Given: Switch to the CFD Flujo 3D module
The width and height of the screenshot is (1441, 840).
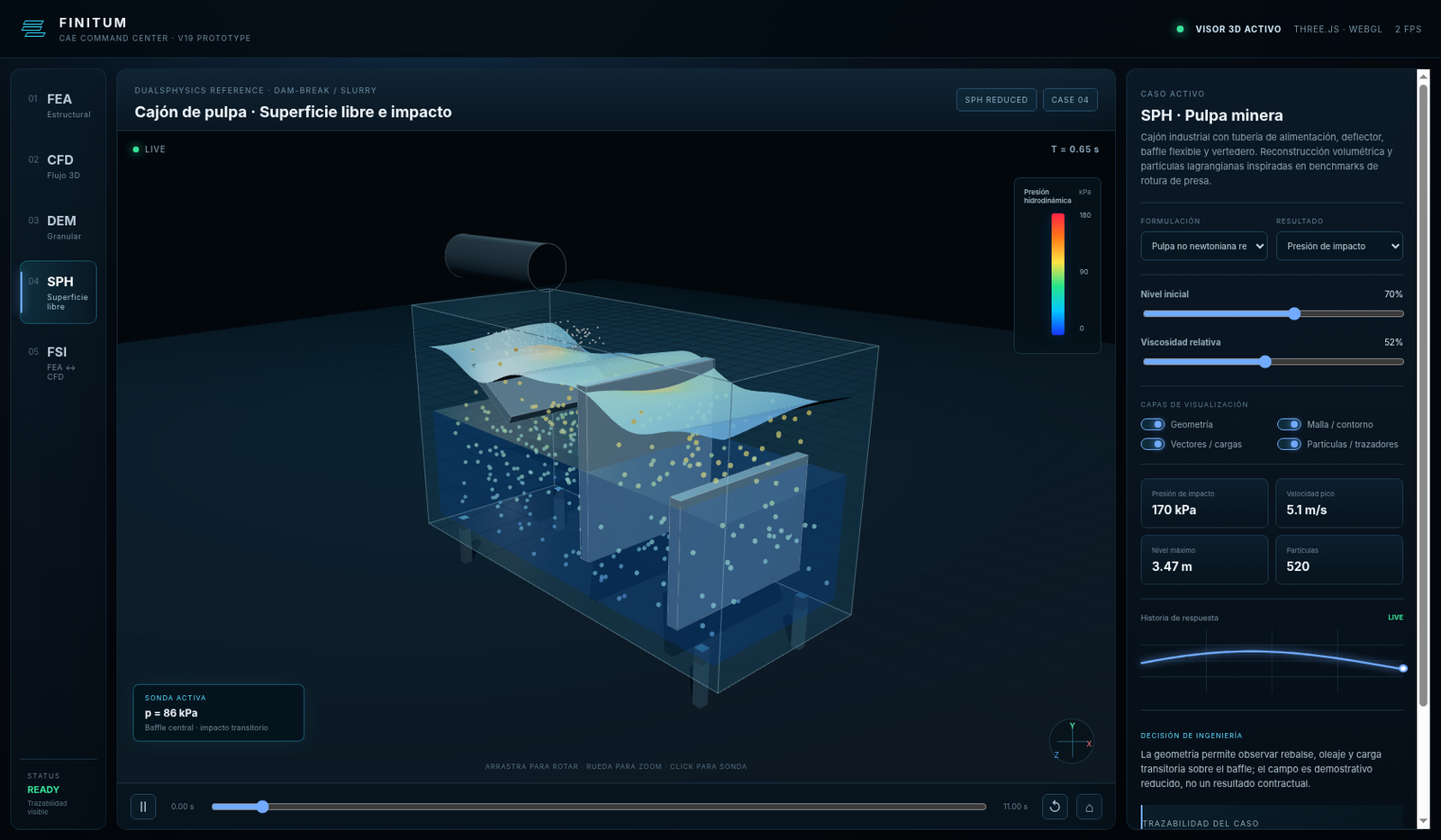Looking at the screenshot, I should coord(59,167).
